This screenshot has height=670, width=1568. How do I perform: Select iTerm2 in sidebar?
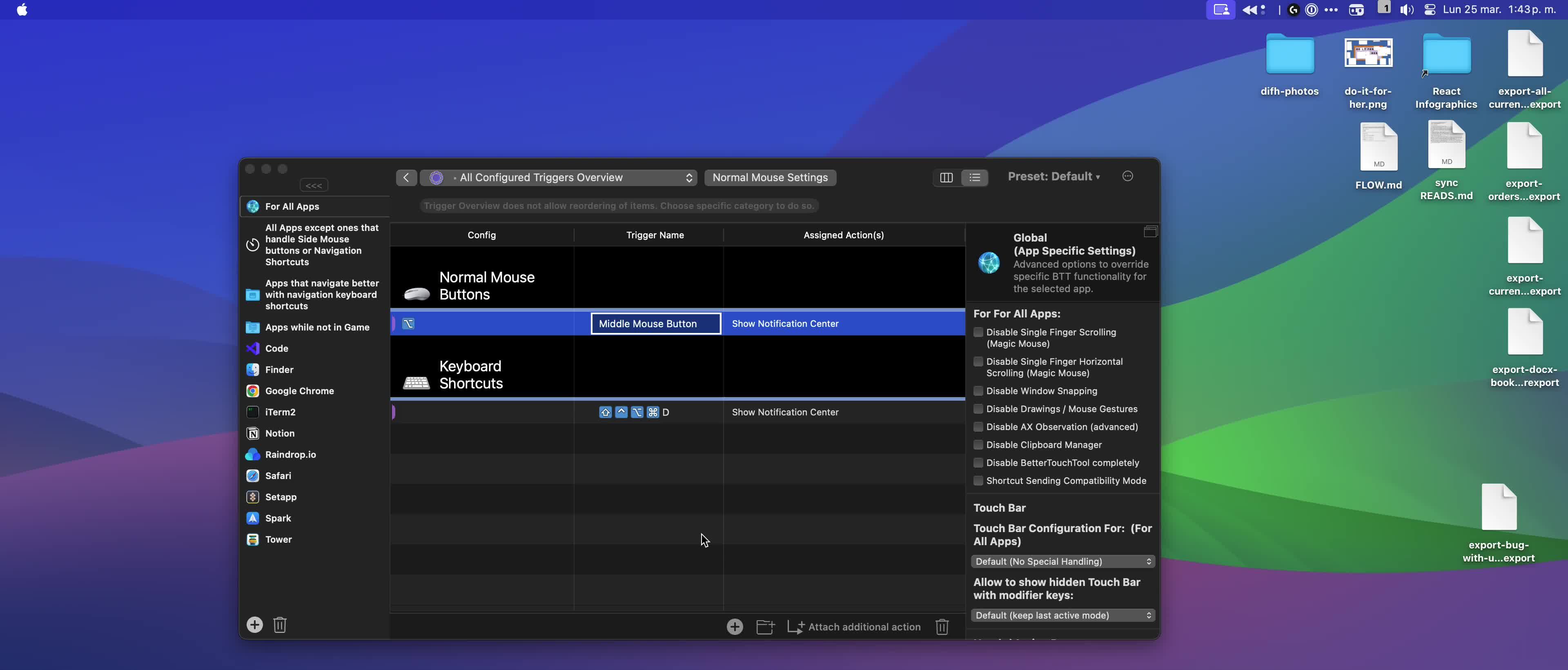315,413
